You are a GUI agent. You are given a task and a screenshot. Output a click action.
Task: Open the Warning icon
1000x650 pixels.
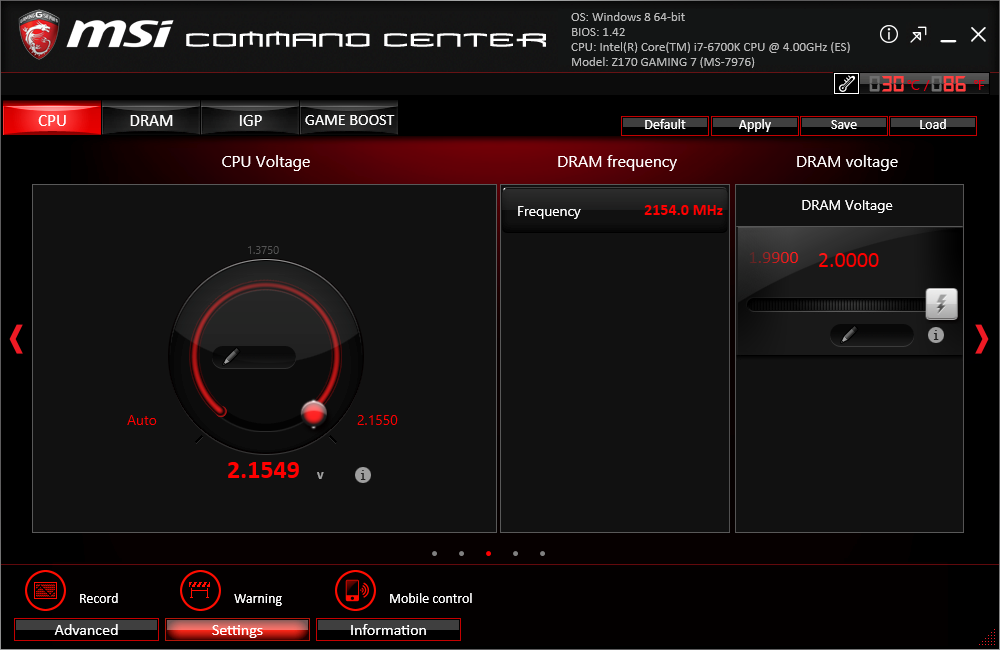200,591
